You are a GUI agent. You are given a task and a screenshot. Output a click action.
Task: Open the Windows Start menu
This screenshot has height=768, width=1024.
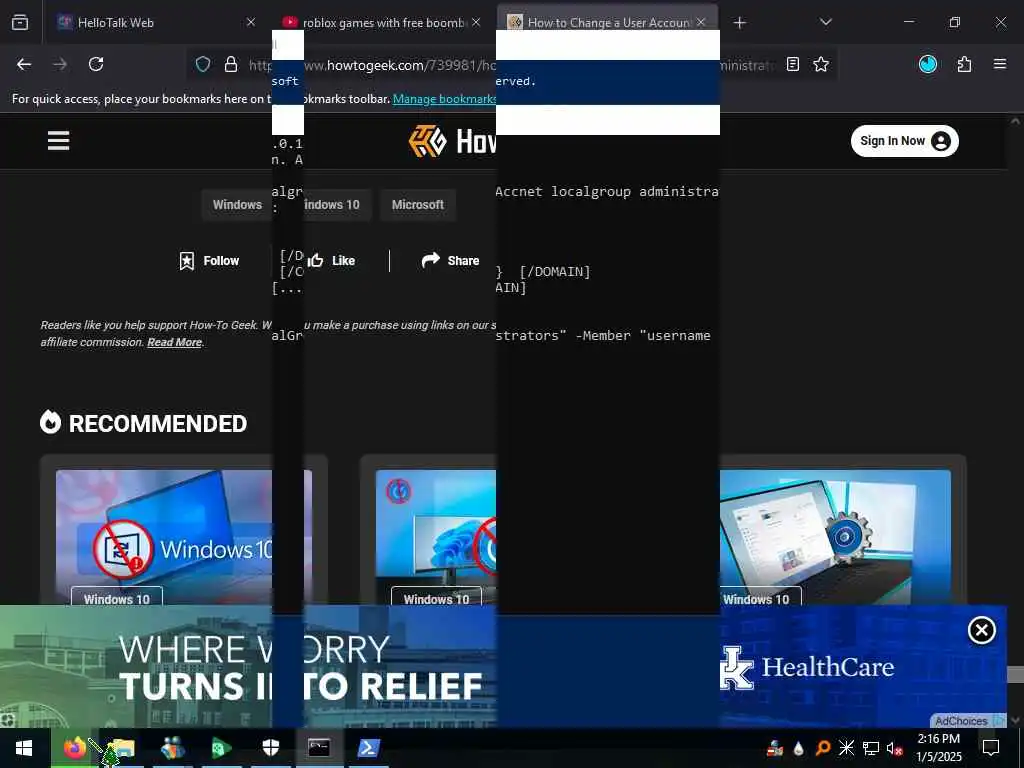[x=25, y=748]
